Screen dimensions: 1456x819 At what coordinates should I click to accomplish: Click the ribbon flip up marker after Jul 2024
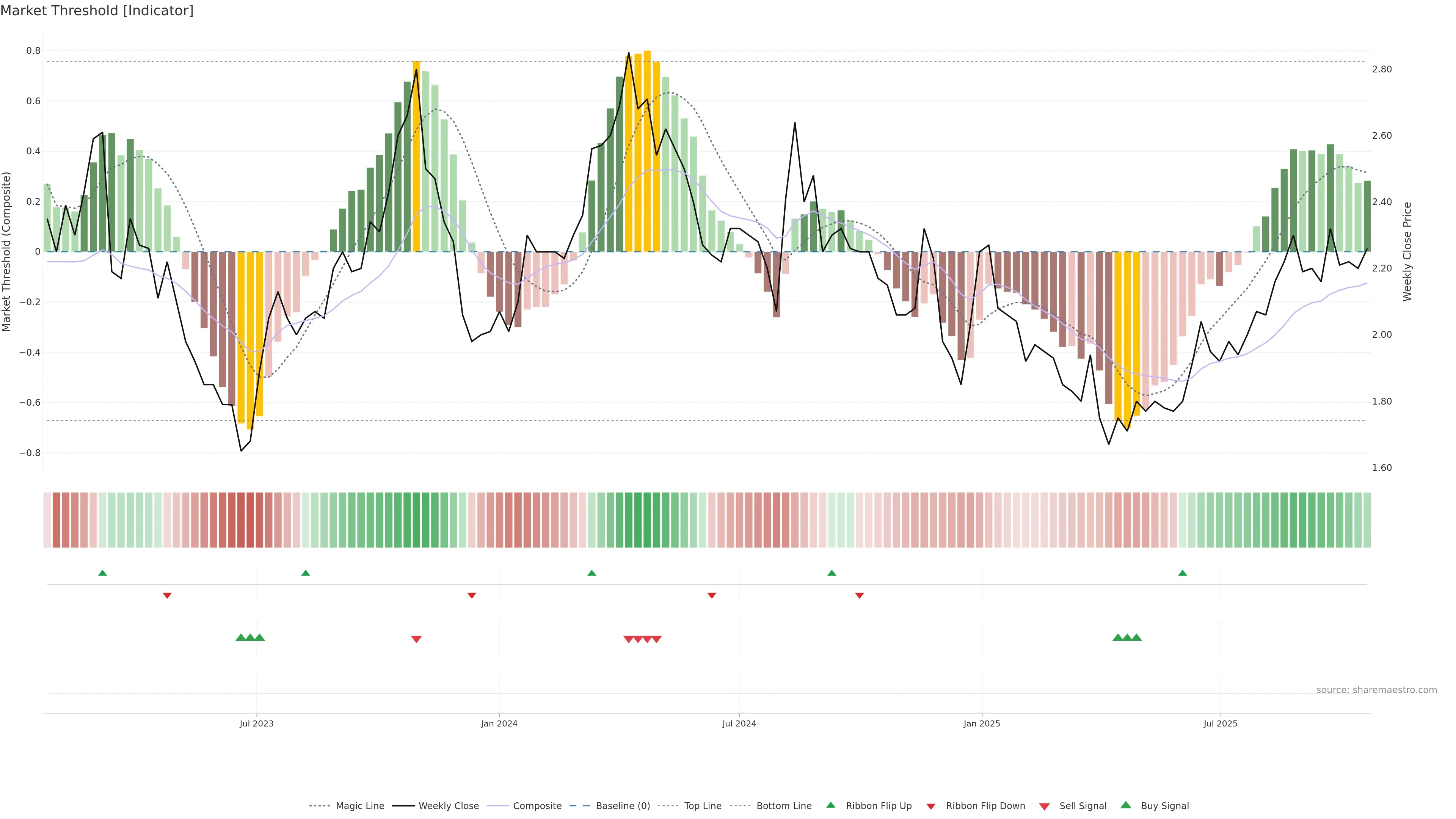tap(832, 573)
